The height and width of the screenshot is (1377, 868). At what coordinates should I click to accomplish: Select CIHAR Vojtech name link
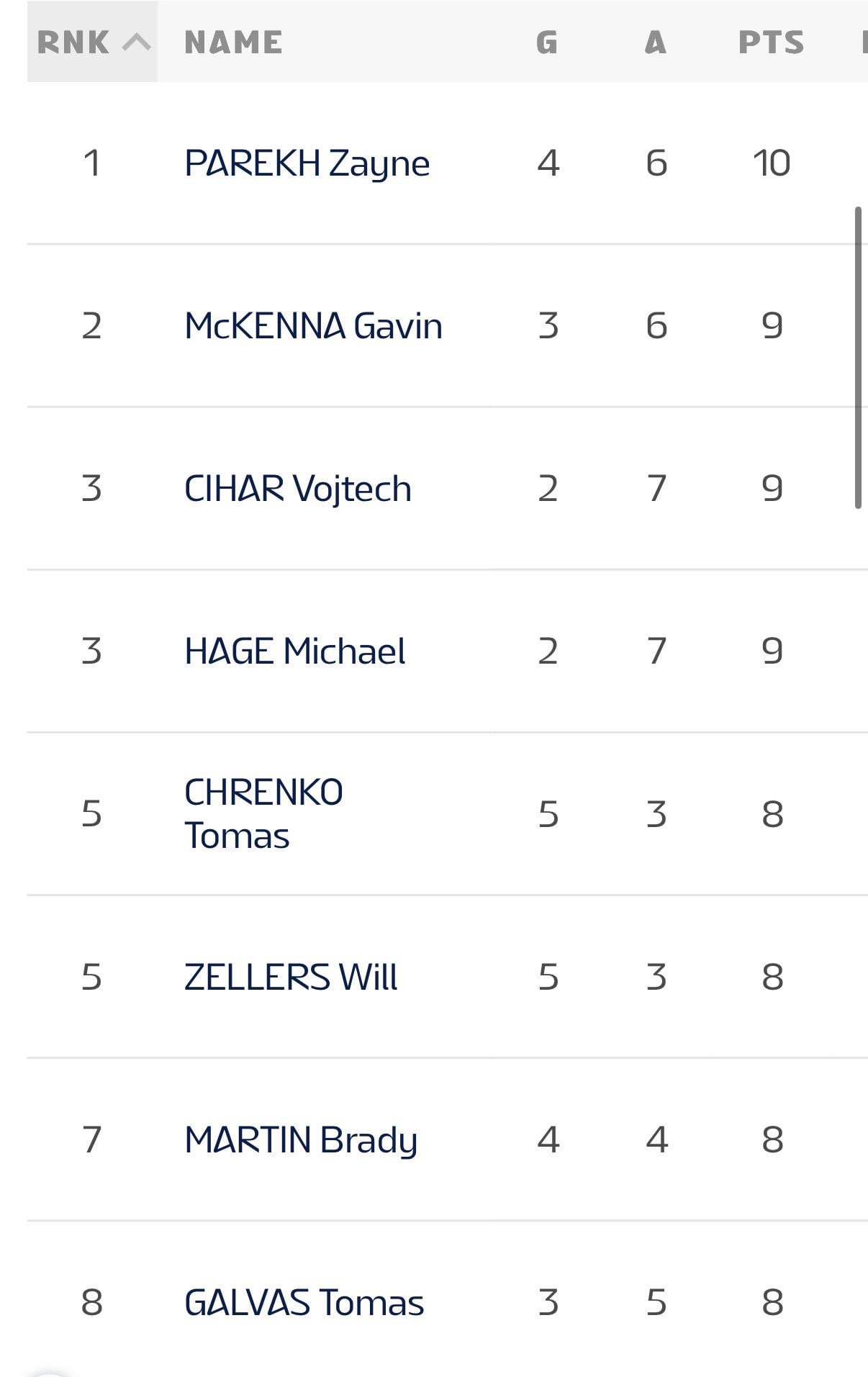tap(297, 489)
